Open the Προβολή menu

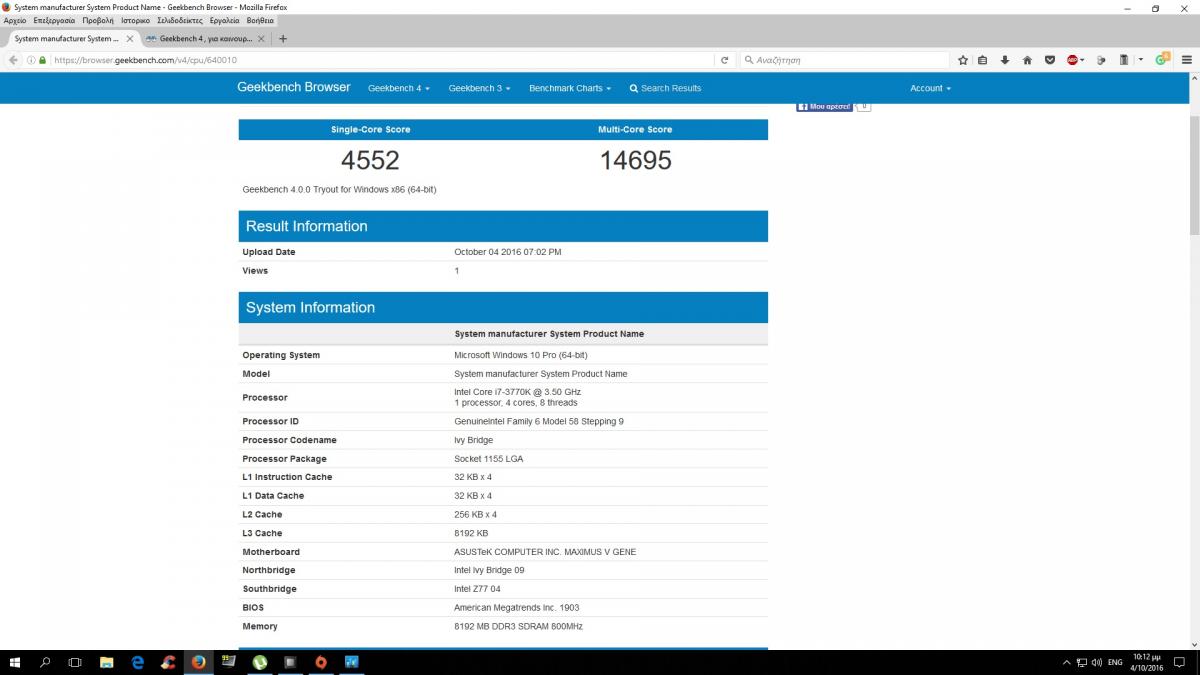tap(98, 20)
